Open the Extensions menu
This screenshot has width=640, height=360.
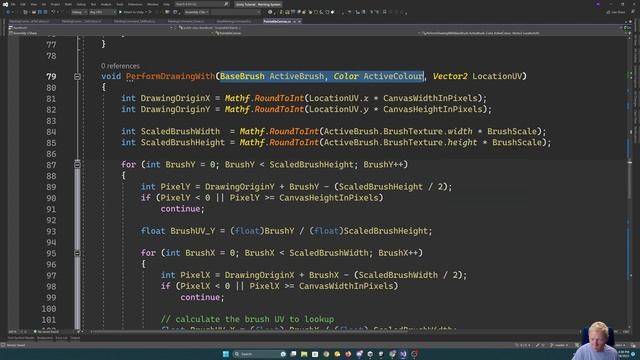click(135, 4)
